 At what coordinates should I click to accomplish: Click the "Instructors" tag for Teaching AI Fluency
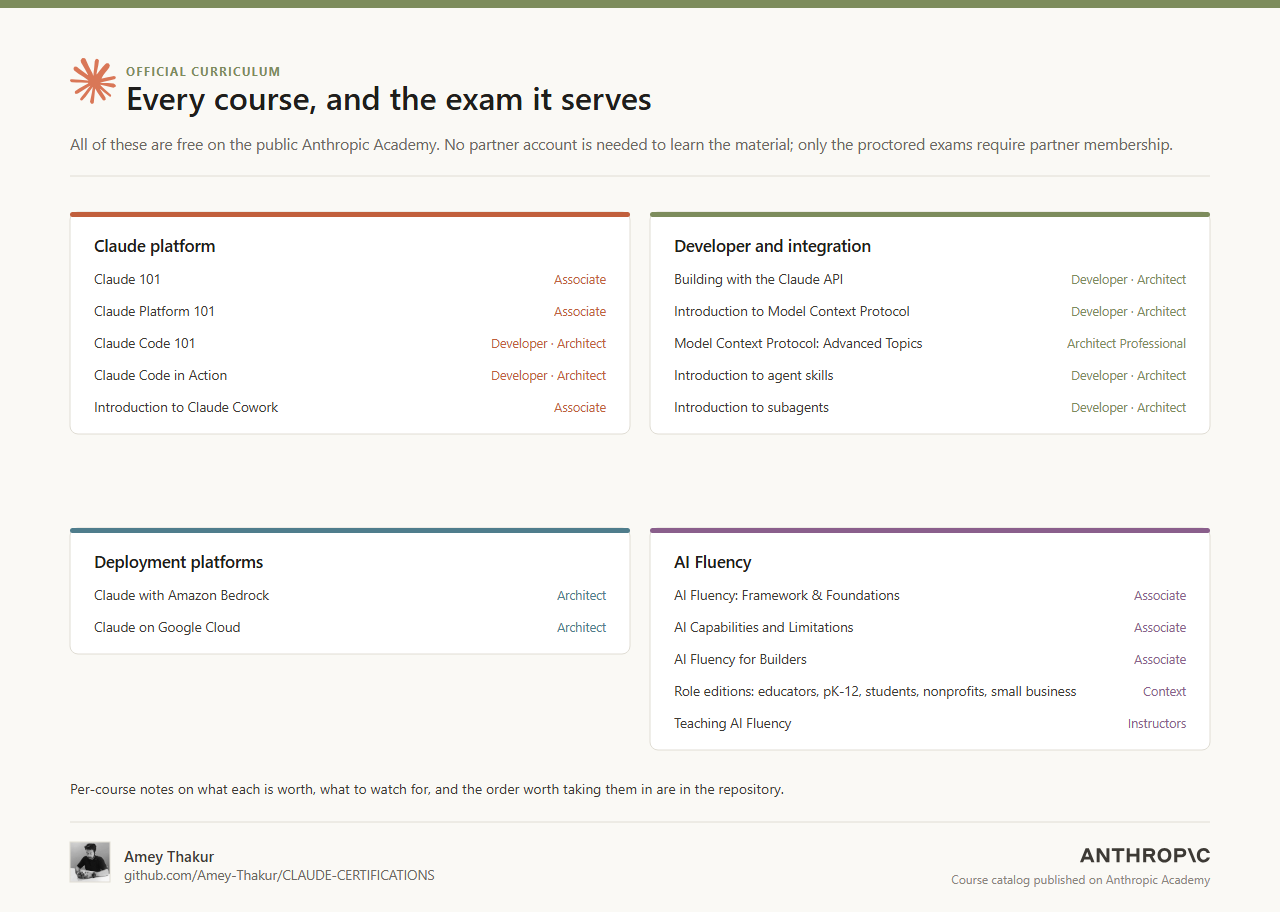click(x=1157, y=724)
